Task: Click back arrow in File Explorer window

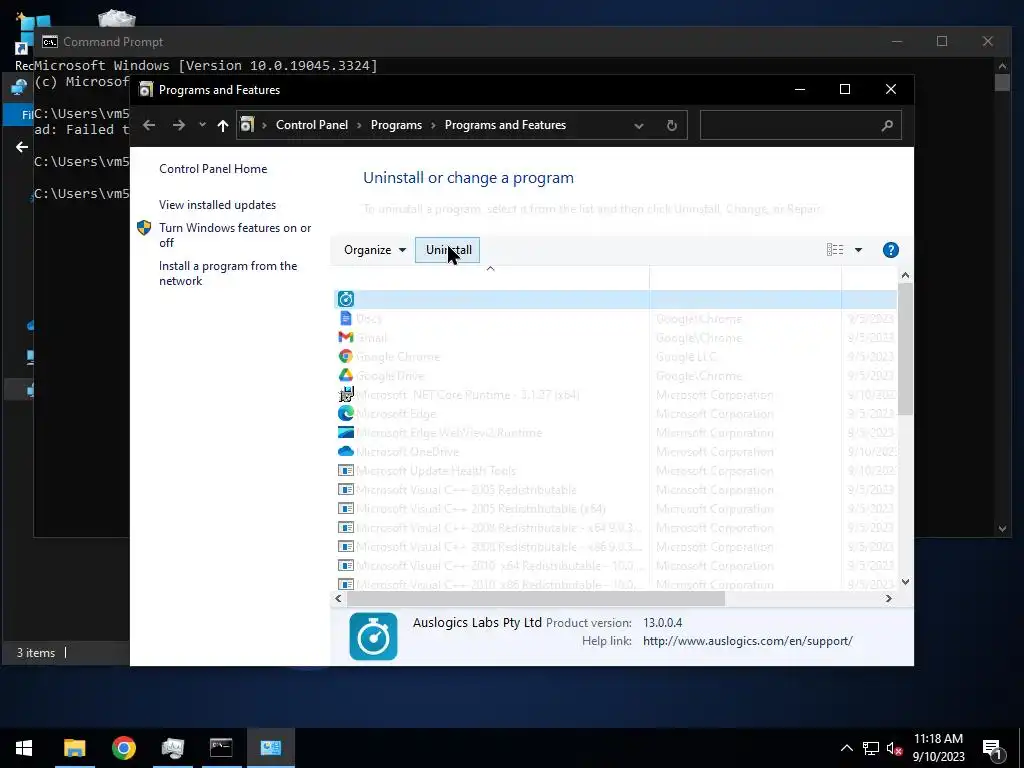Action: pos(22,147)
